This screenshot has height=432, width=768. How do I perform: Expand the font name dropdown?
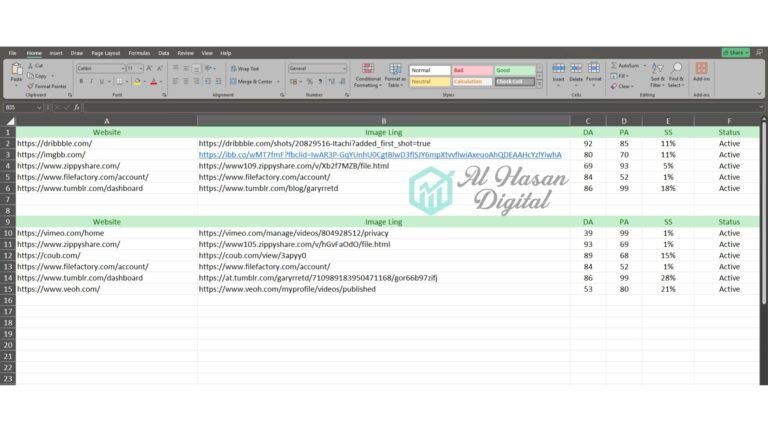click(x=121, y=68)
